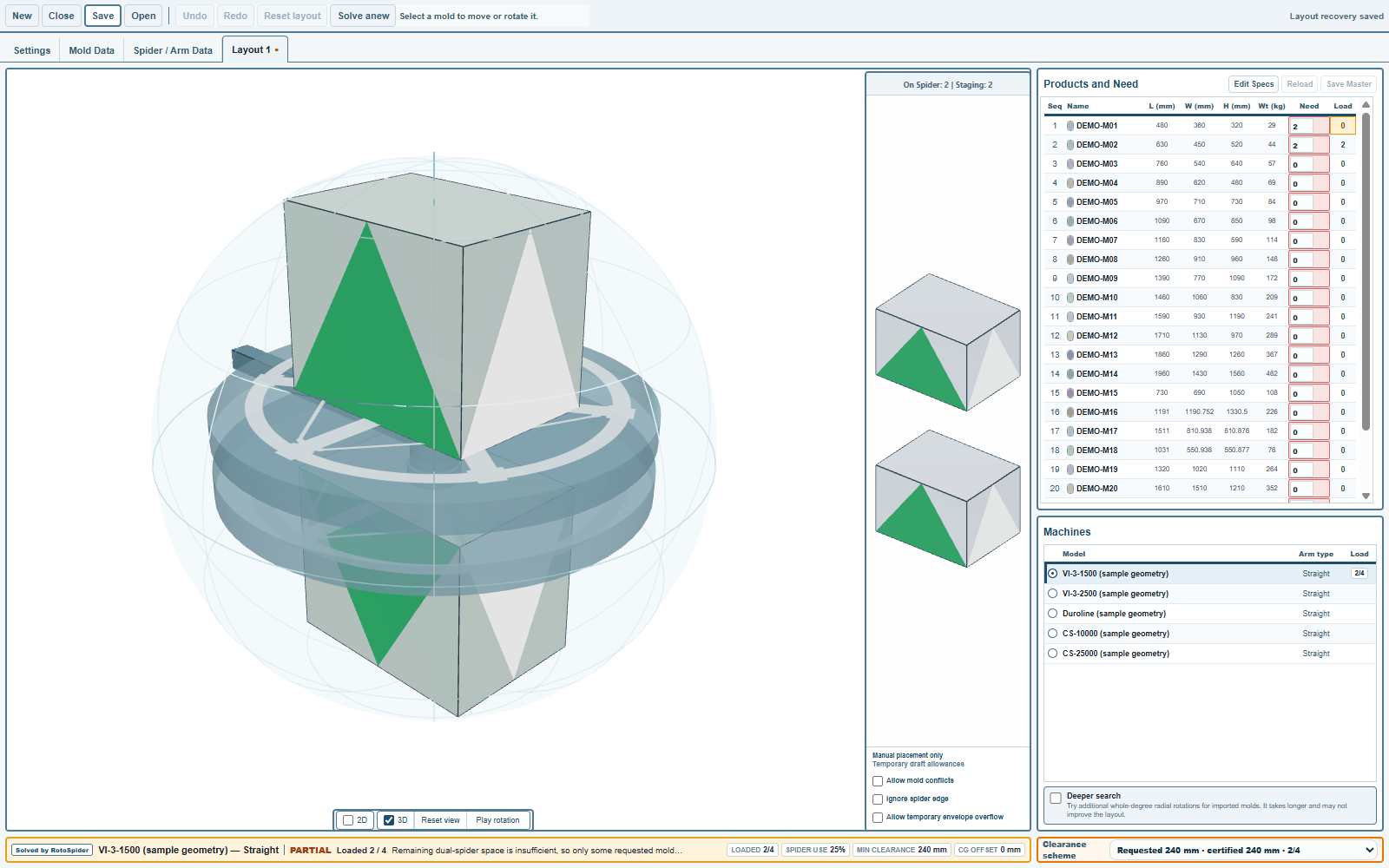Enable the 2D view checkbox

[x=348, y=820]
